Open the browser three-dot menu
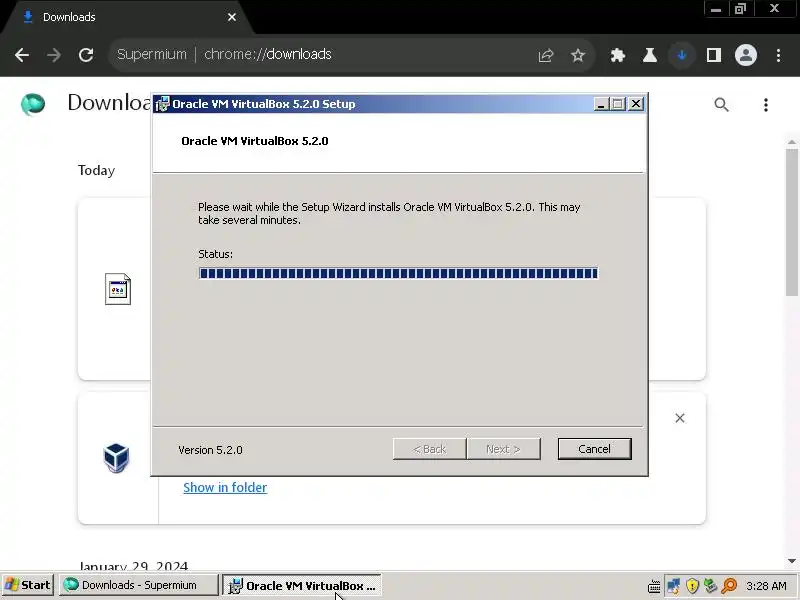 (778, 55)
